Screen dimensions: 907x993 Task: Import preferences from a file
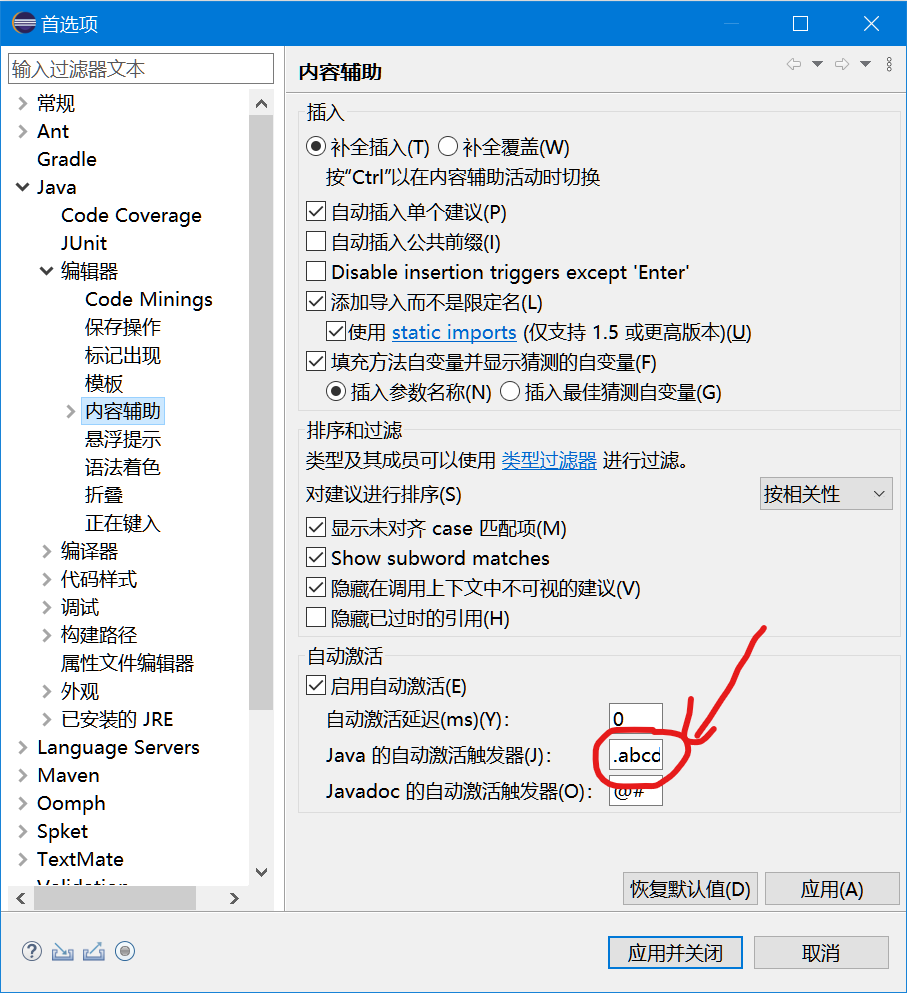pyautogui.click(x=61, y=951)
